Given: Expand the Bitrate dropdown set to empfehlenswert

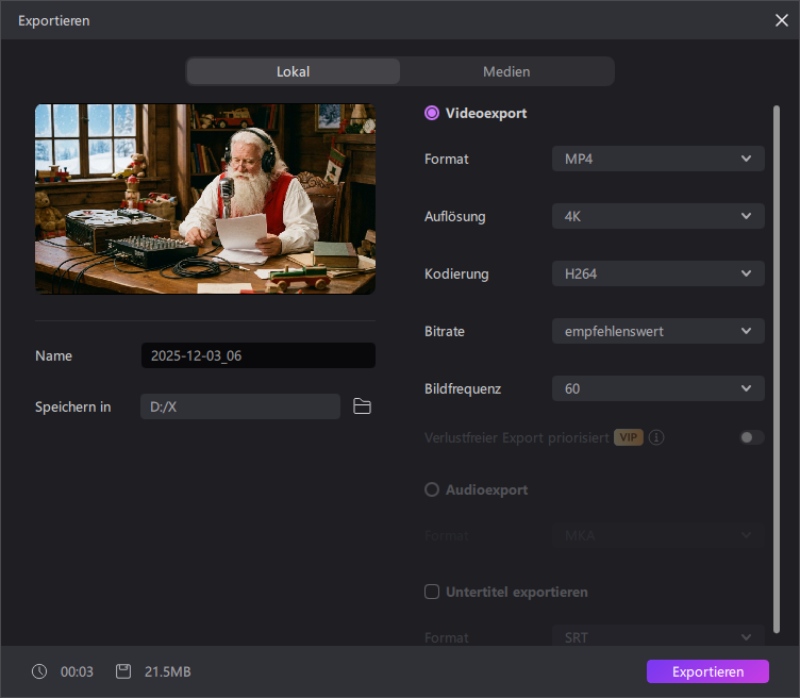Looking at the screenshot, I should [658, 331].
